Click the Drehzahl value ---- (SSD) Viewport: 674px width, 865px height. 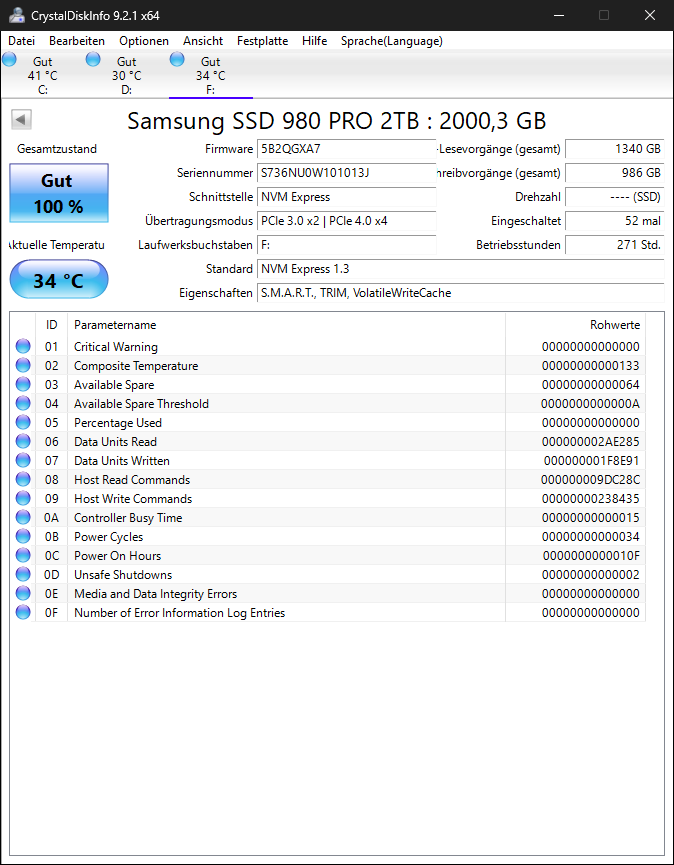(x=614, y=197)
